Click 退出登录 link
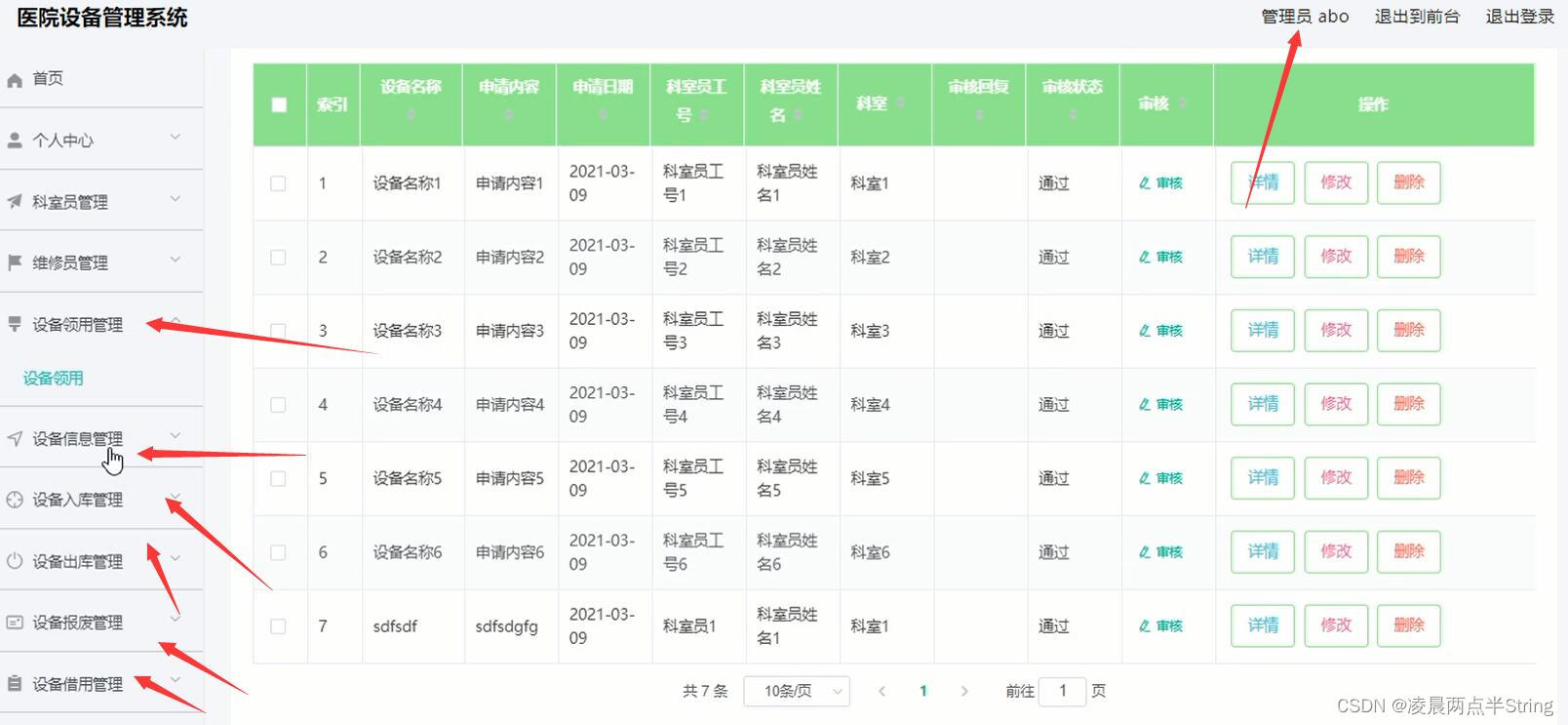 tap(1519, 17)
